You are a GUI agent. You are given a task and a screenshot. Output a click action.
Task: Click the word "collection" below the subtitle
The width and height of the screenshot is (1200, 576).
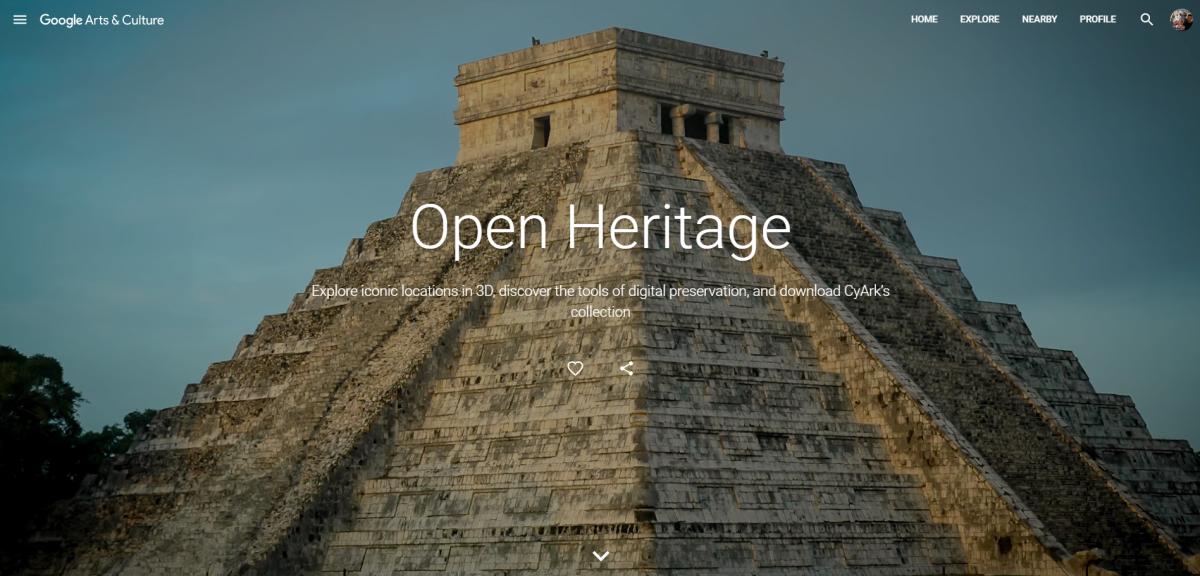pyautogui.click(x=600, y=312)
